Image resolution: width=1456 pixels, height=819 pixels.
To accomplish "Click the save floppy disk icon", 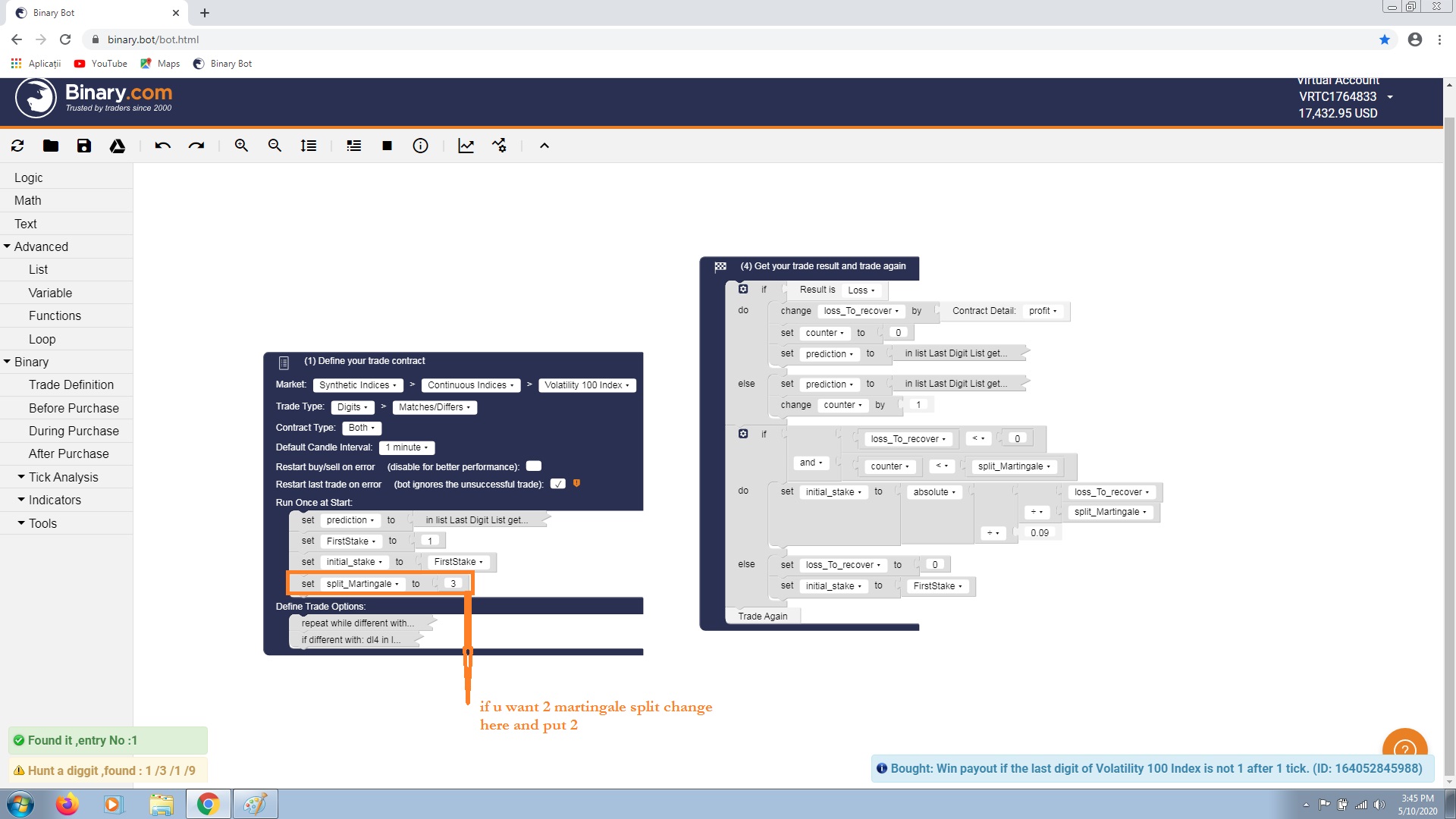I will point(84,146).
